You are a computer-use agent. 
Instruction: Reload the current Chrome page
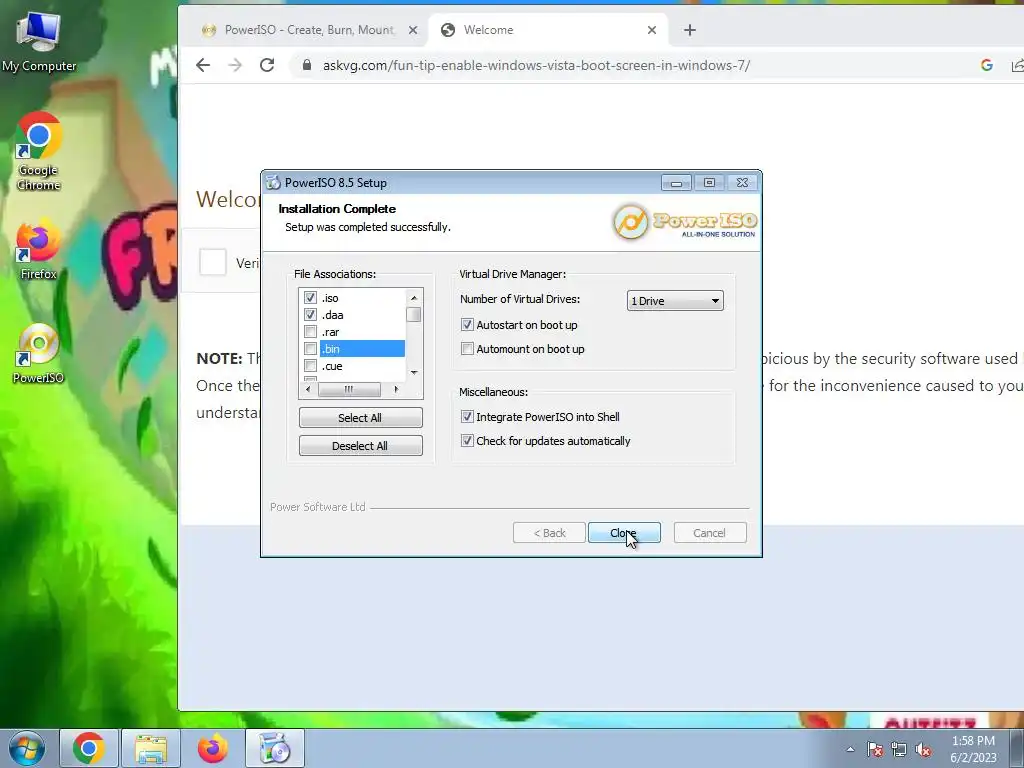267,65
